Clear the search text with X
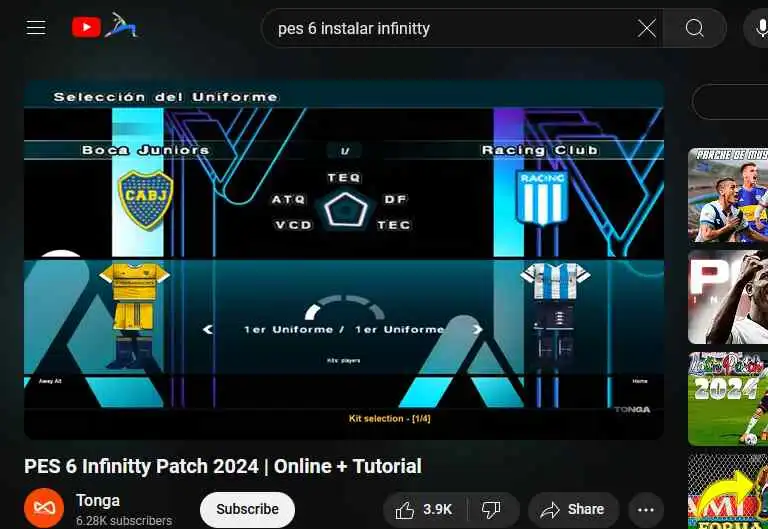This screenshot has height=529, width=768. click(x=647, y=28)
